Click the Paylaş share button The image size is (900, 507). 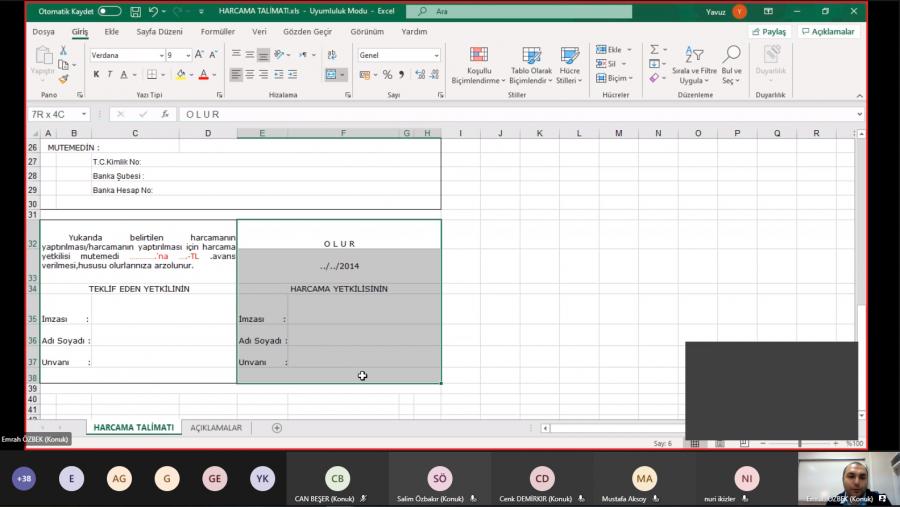coord(769,32)
